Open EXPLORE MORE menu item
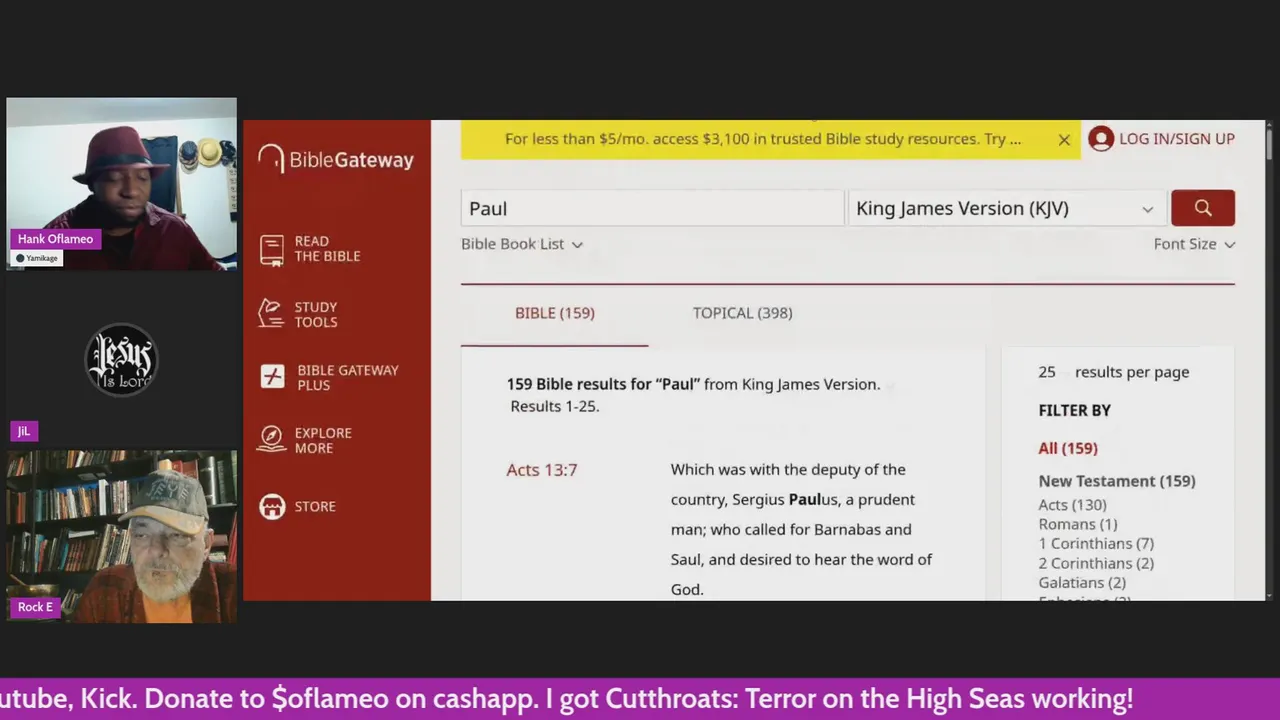The image size is (1280, 720). pos(323,440)
